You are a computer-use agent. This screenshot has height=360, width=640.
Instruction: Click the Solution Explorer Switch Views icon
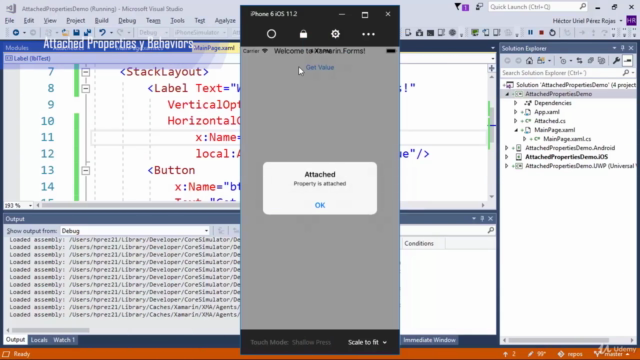coord(541,61)
